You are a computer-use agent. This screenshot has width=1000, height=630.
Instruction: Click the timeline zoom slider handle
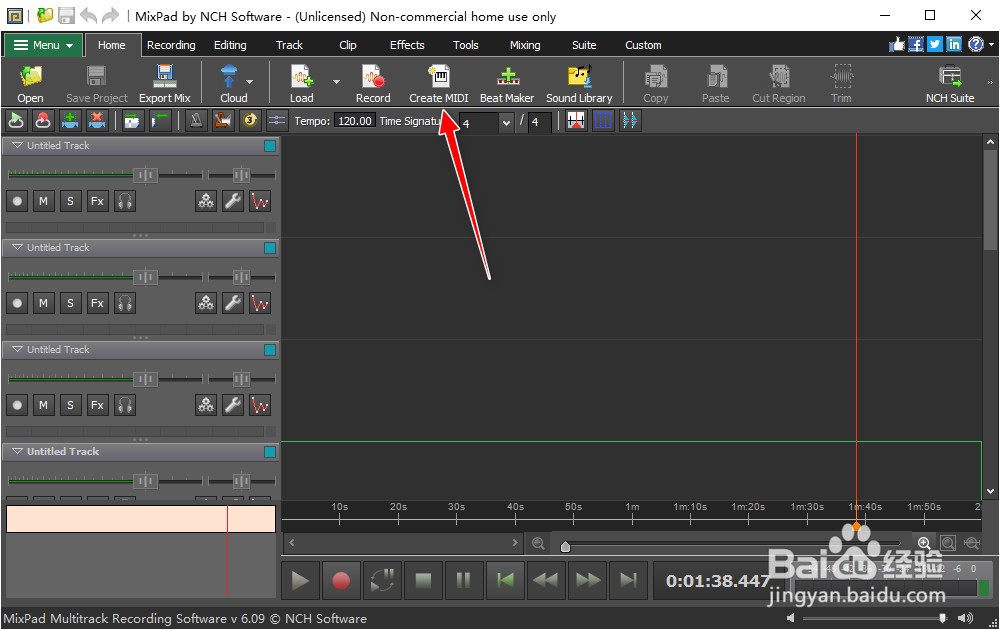coord(565,546)
